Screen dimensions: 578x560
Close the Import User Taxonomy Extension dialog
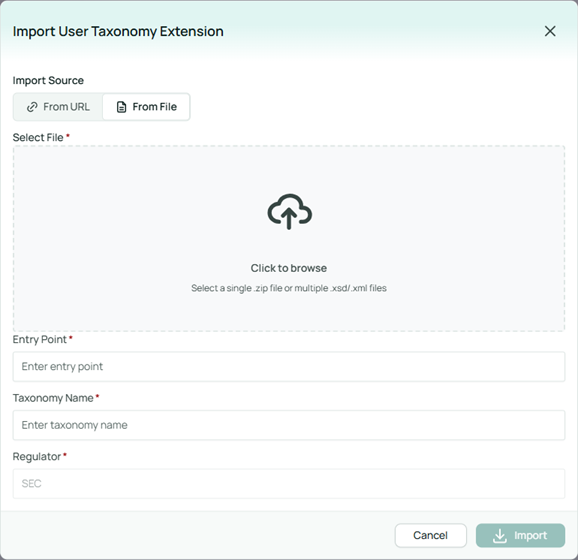pyautogui.click(x=550, y=31)
